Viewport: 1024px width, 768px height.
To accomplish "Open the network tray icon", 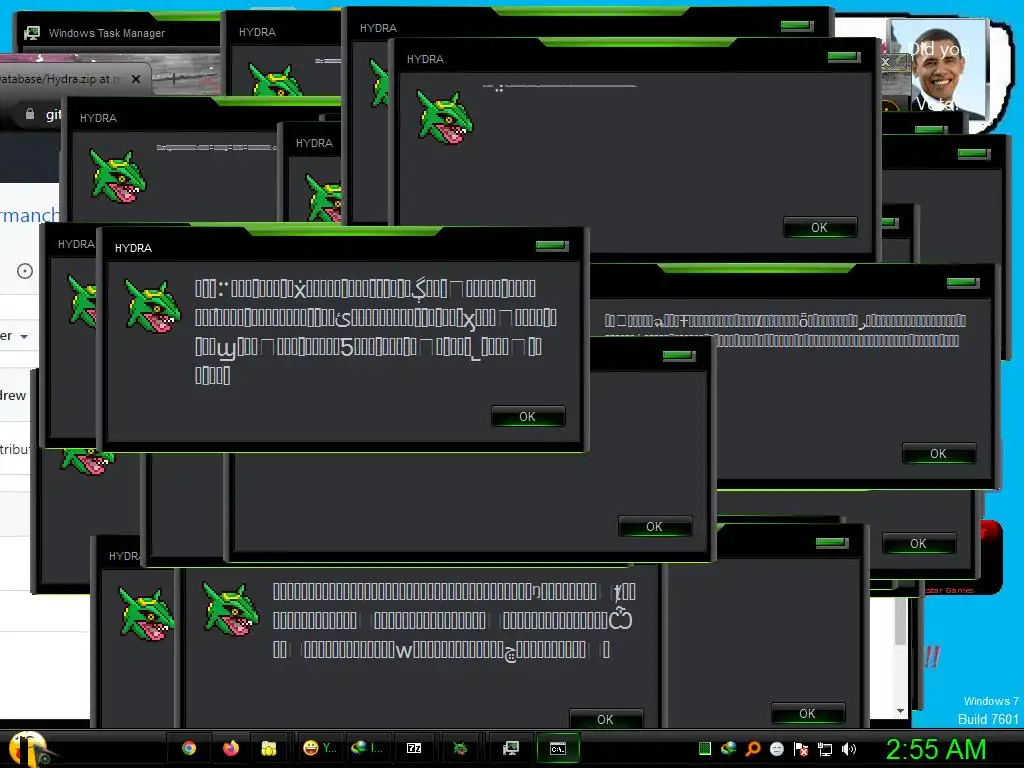I will click(x=825, y=749).
